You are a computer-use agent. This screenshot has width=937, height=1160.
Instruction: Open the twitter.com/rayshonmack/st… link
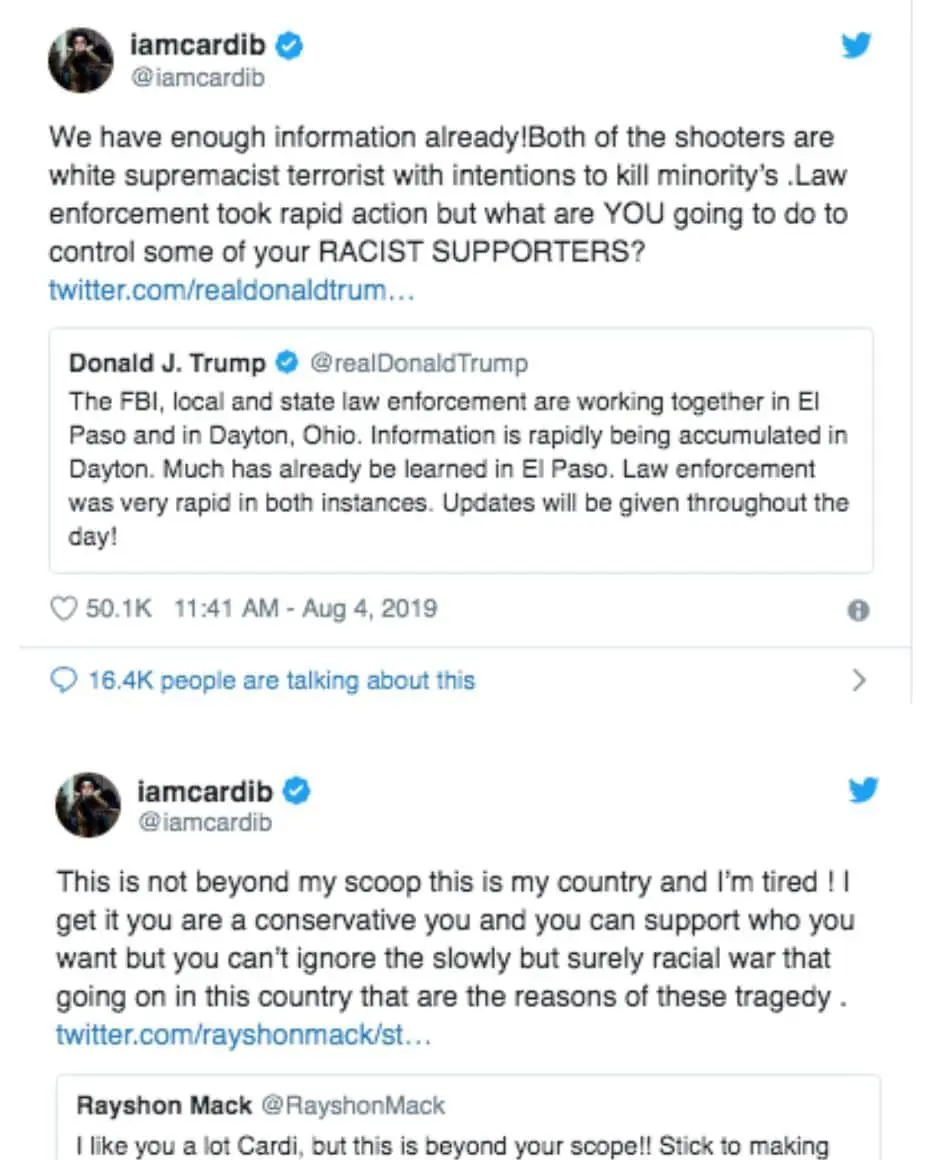[244, 1034]
